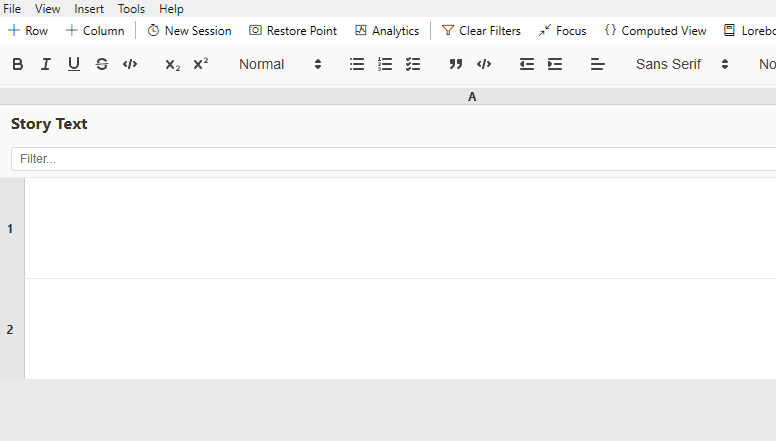
Task: Open the Sans Serif font dropdown
Action: [x=682, y=64]
